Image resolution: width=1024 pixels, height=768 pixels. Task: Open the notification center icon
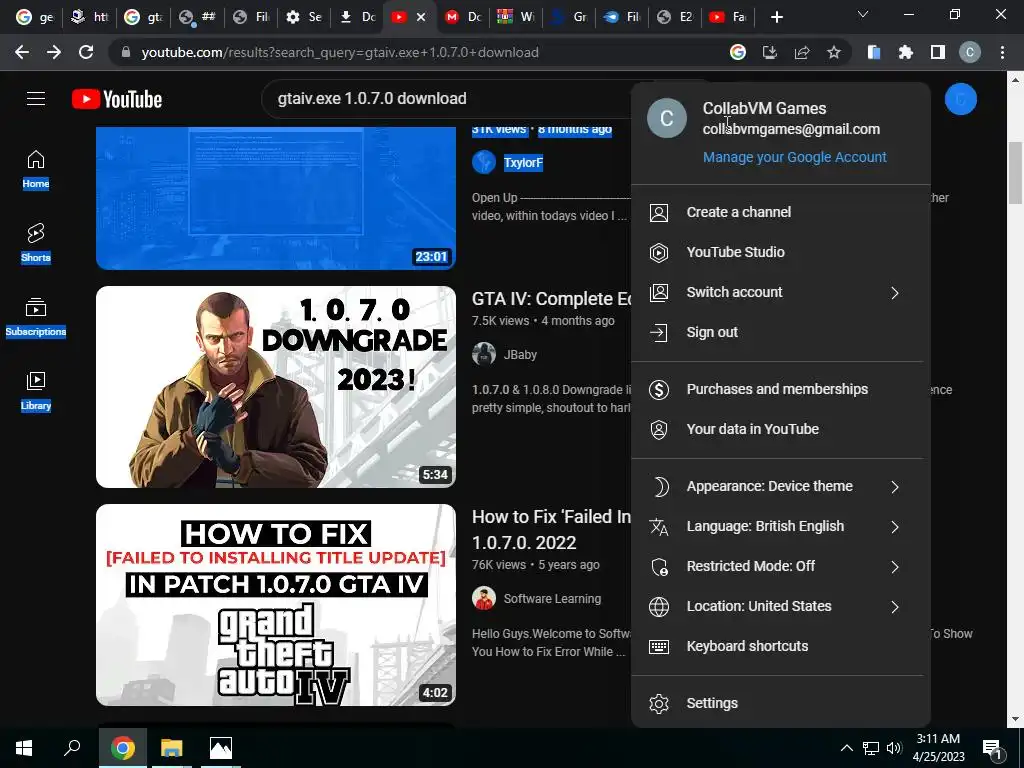992,748
